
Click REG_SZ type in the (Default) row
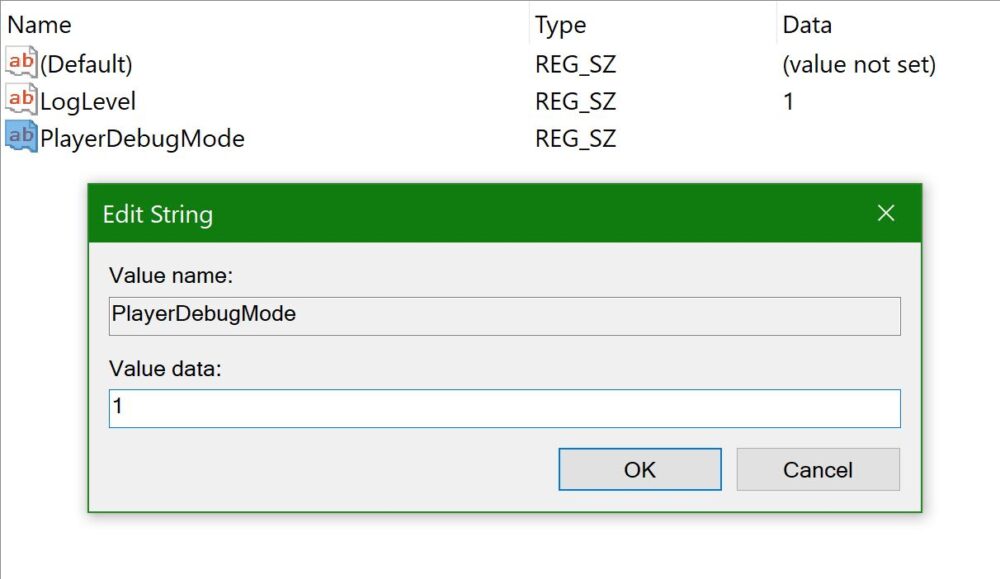(575, 65)
